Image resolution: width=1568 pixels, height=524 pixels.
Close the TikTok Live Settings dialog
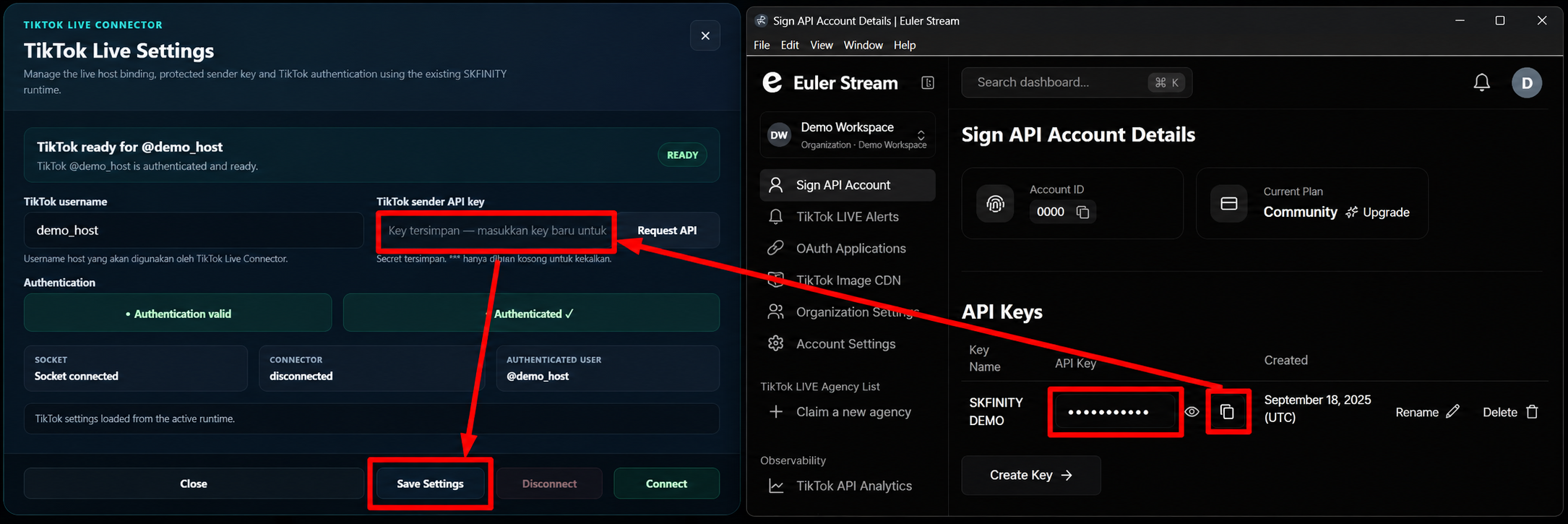[x=705, y=35]
